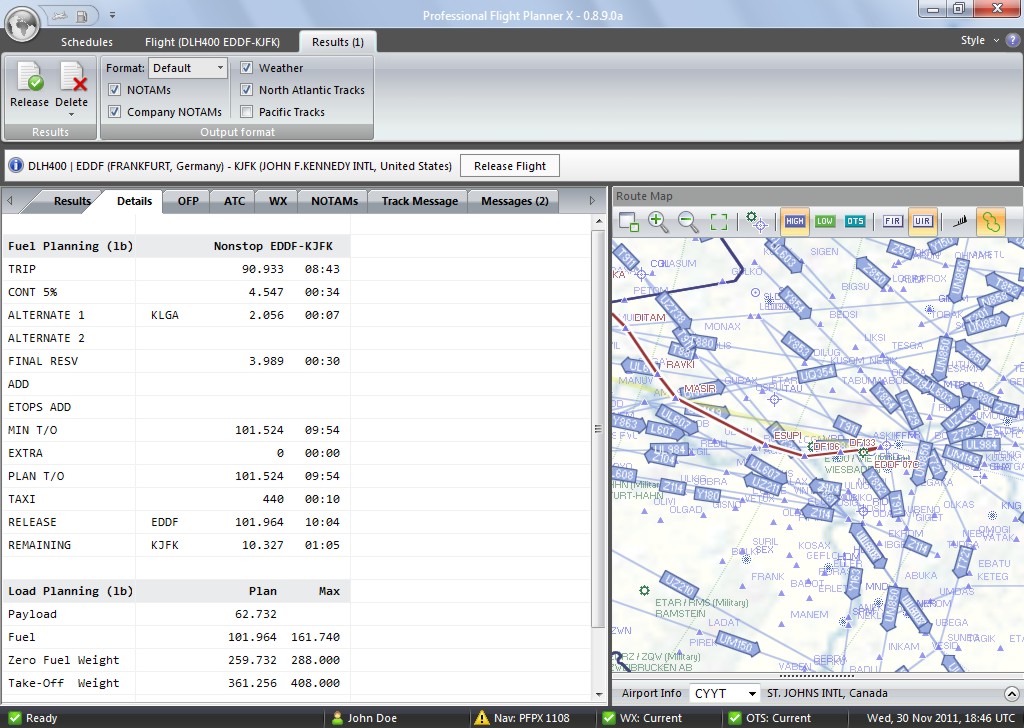Open the Style menu
The height and width of the screenshot is (728, 1024).
point(979,40)
